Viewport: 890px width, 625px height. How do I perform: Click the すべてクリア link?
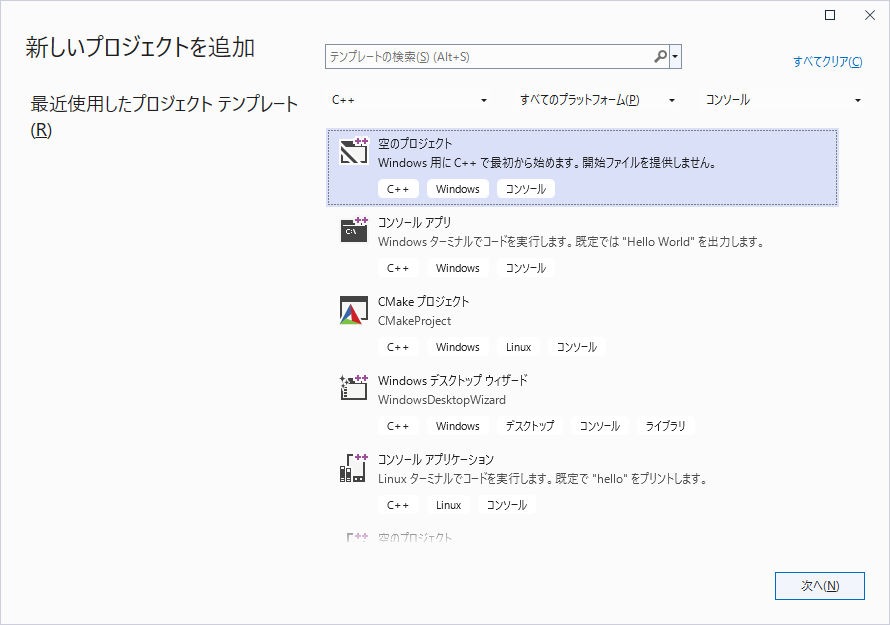click(827, 62)
